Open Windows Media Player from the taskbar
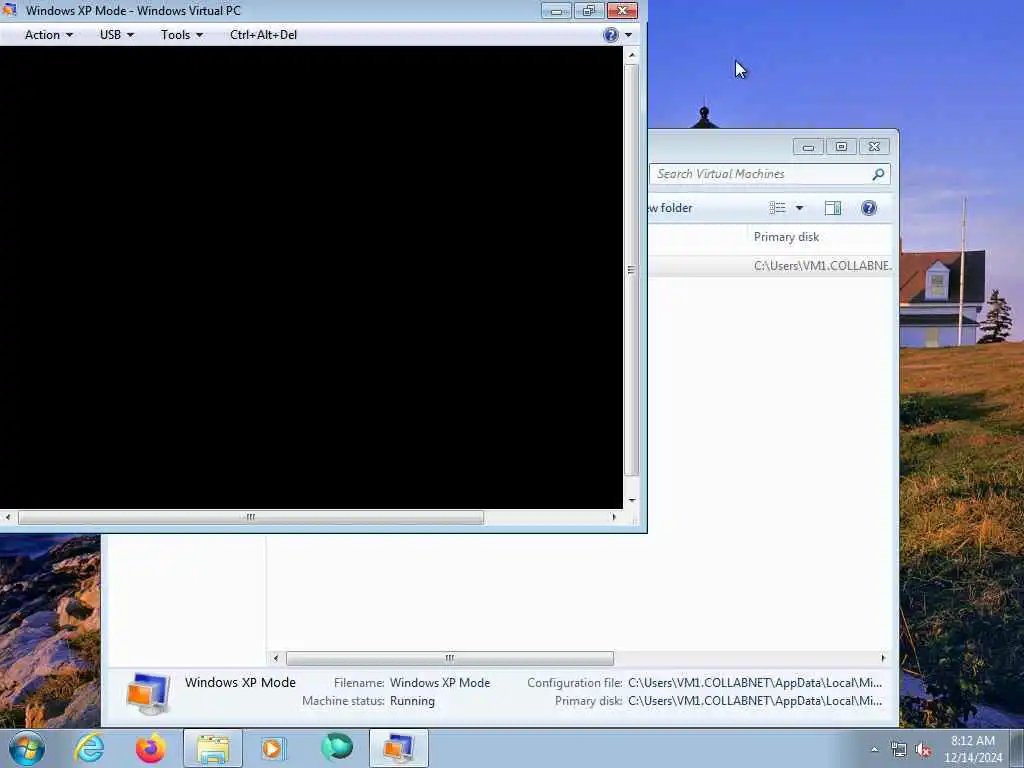The height and width of the screenshot is (768, 1024). click(274, 748)
